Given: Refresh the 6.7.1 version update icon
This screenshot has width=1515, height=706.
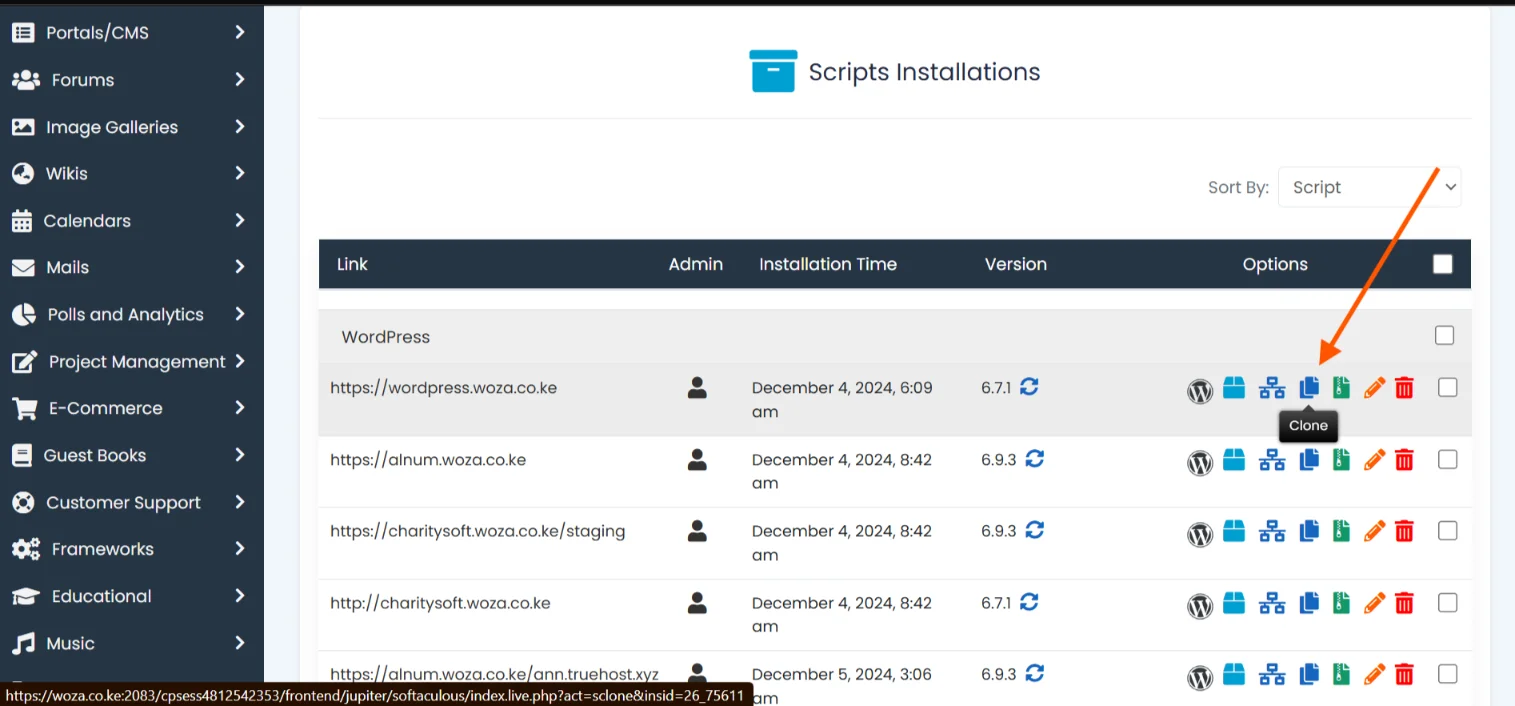Looking at the screenshot, I should [1030, 387].
